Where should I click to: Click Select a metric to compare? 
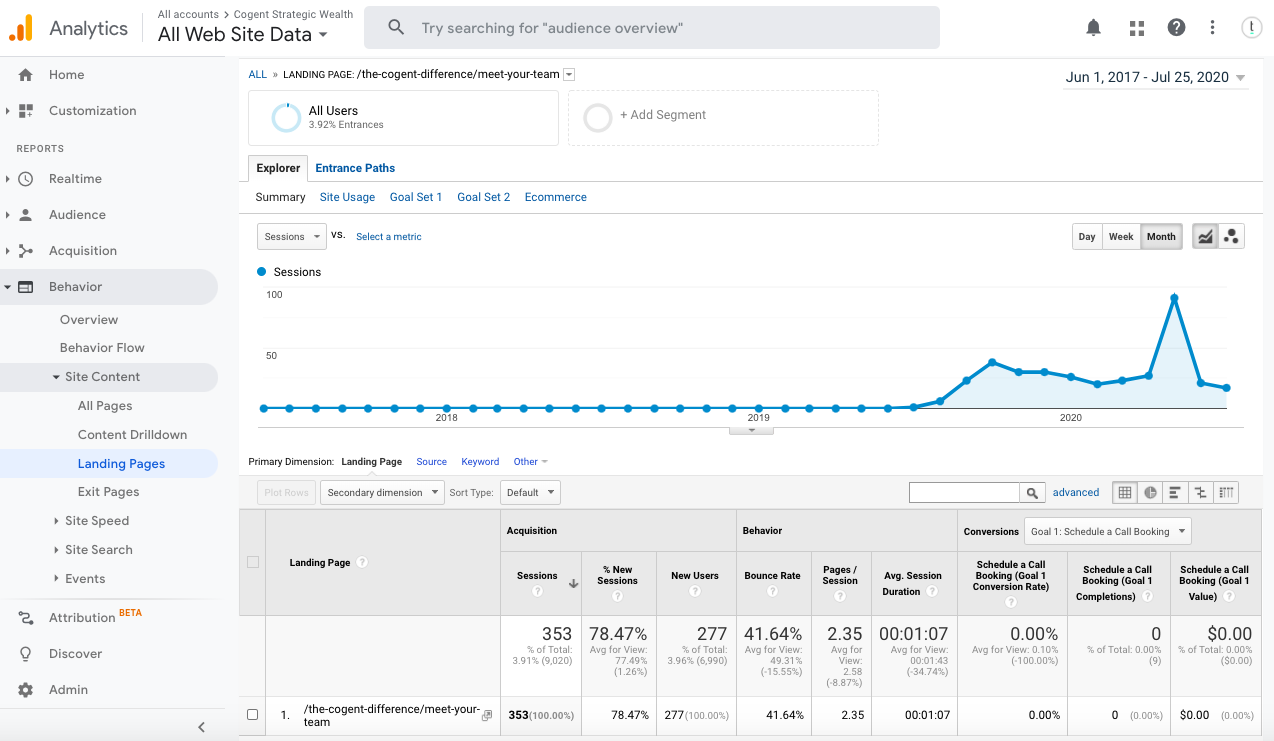pyautogui.click(x=388, y=236)
